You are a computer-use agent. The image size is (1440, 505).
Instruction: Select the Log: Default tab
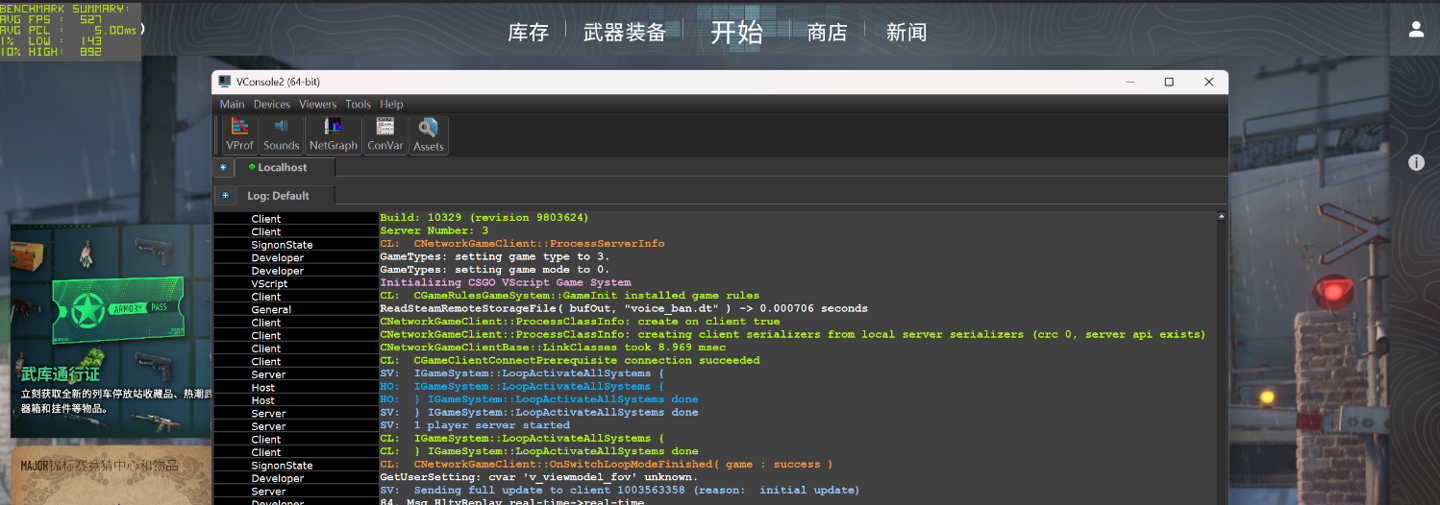pyautogui.click(x=278, y=196)
